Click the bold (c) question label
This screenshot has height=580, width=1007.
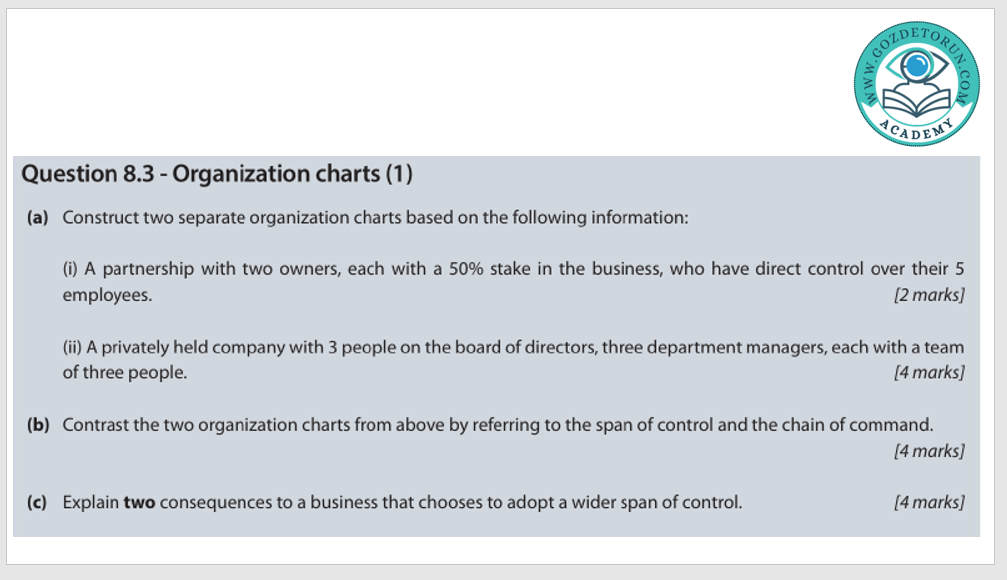[38, 502]
